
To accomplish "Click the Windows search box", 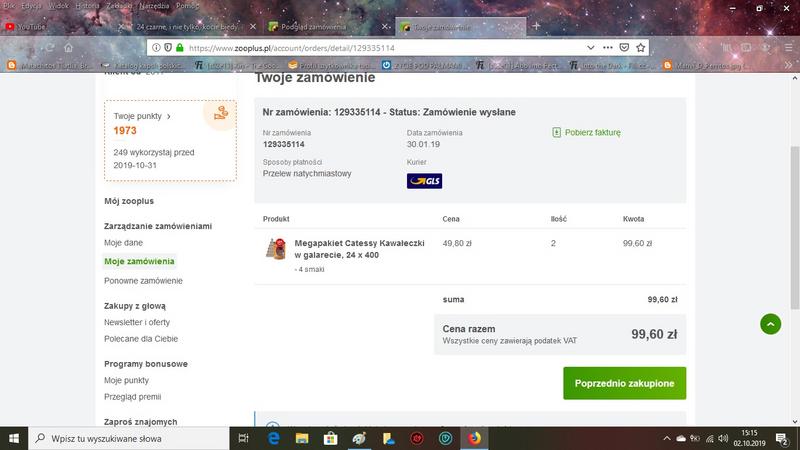I will pyautogui.click(x=129, y=438).
